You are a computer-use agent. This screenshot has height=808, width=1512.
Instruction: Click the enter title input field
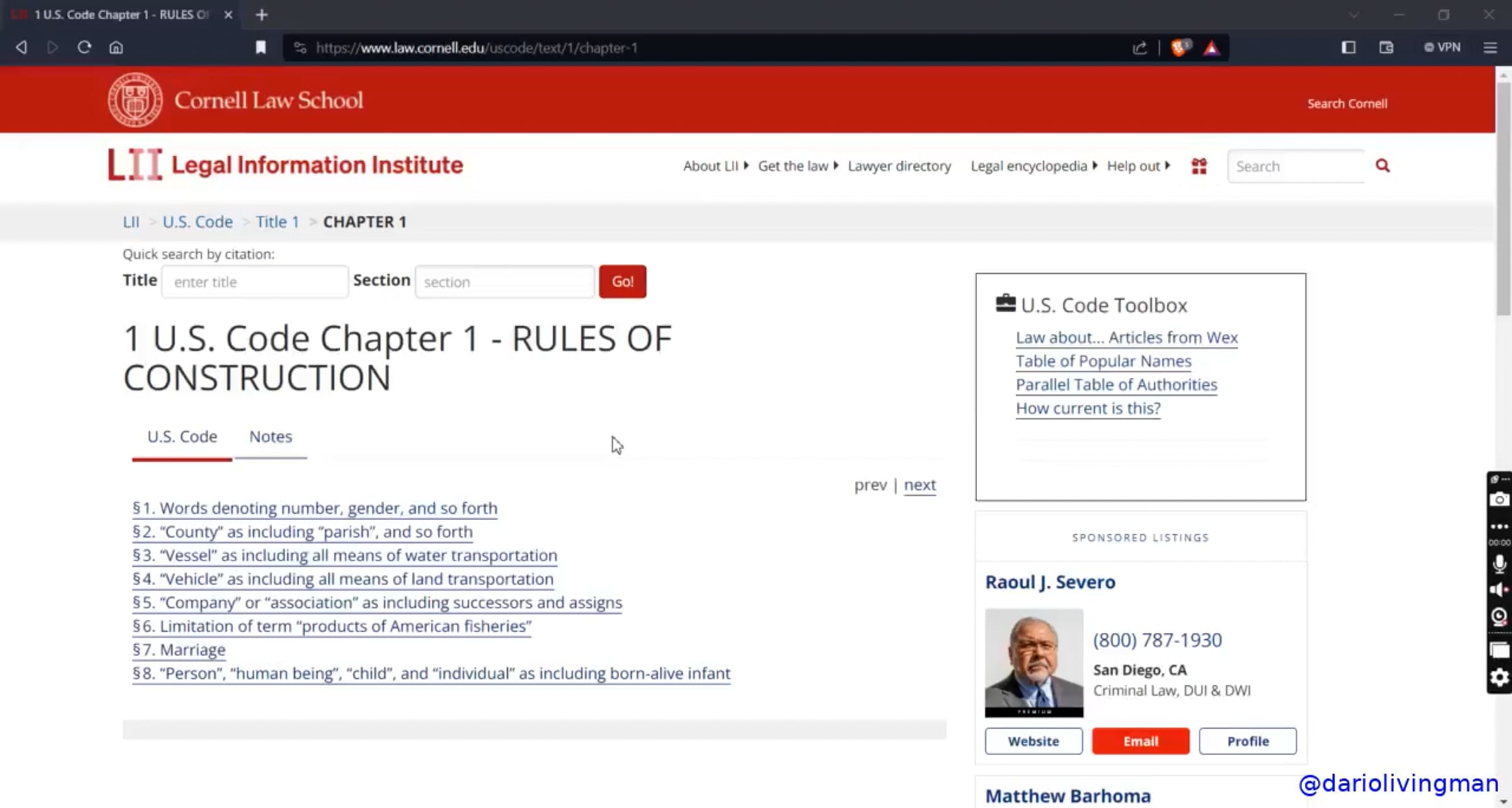coord(255,282)
